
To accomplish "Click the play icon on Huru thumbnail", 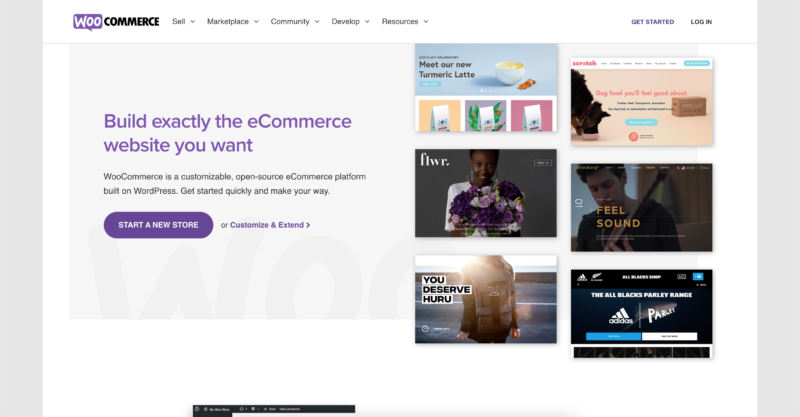I will (425, 329).
